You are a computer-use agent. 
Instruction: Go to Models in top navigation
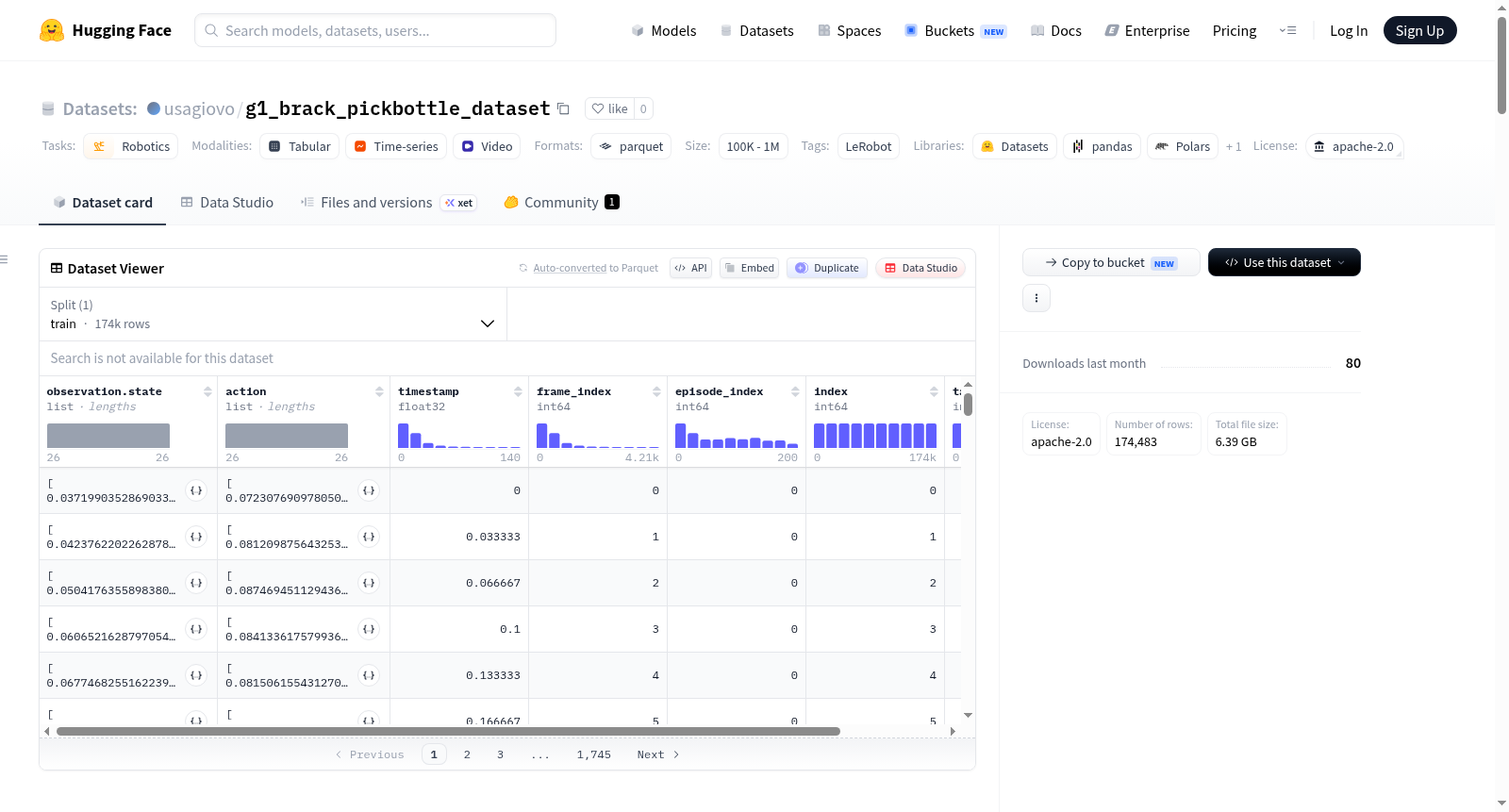664,30
